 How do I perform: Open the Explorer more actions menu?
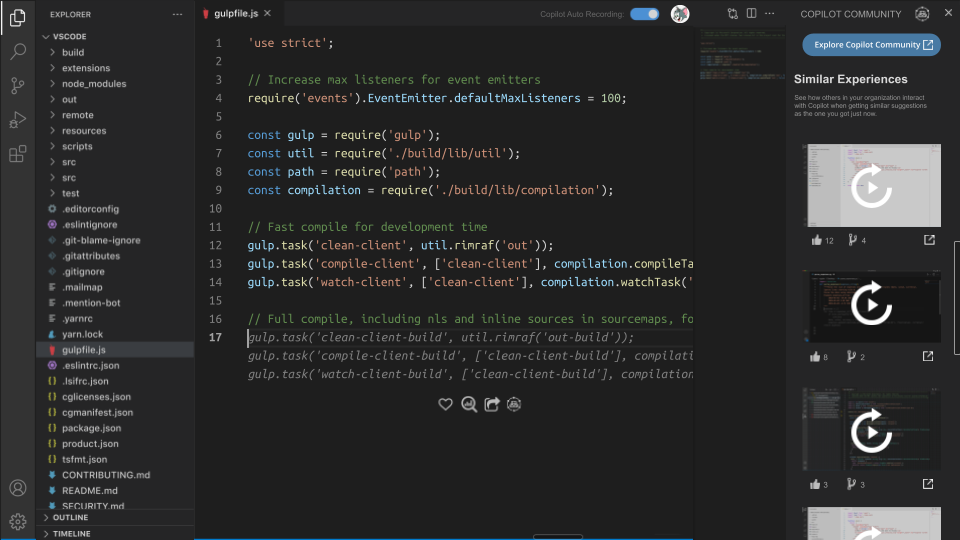tap(177, 14)
